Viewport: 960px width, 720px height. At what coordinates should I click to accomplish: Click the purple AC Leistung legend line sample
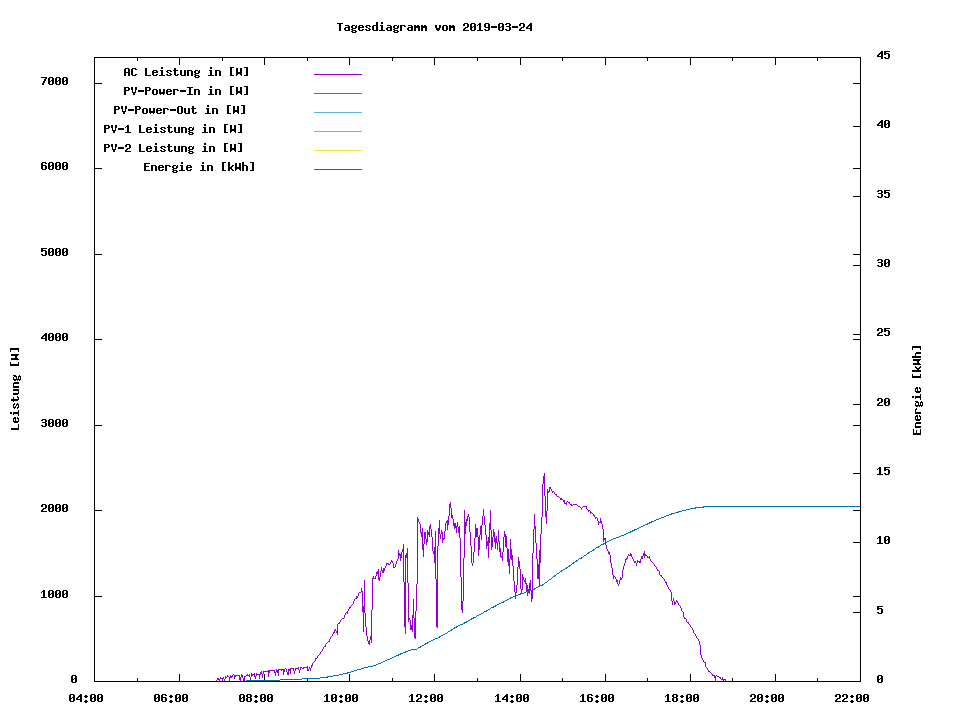pyautogui.click(x=337, y=74)
